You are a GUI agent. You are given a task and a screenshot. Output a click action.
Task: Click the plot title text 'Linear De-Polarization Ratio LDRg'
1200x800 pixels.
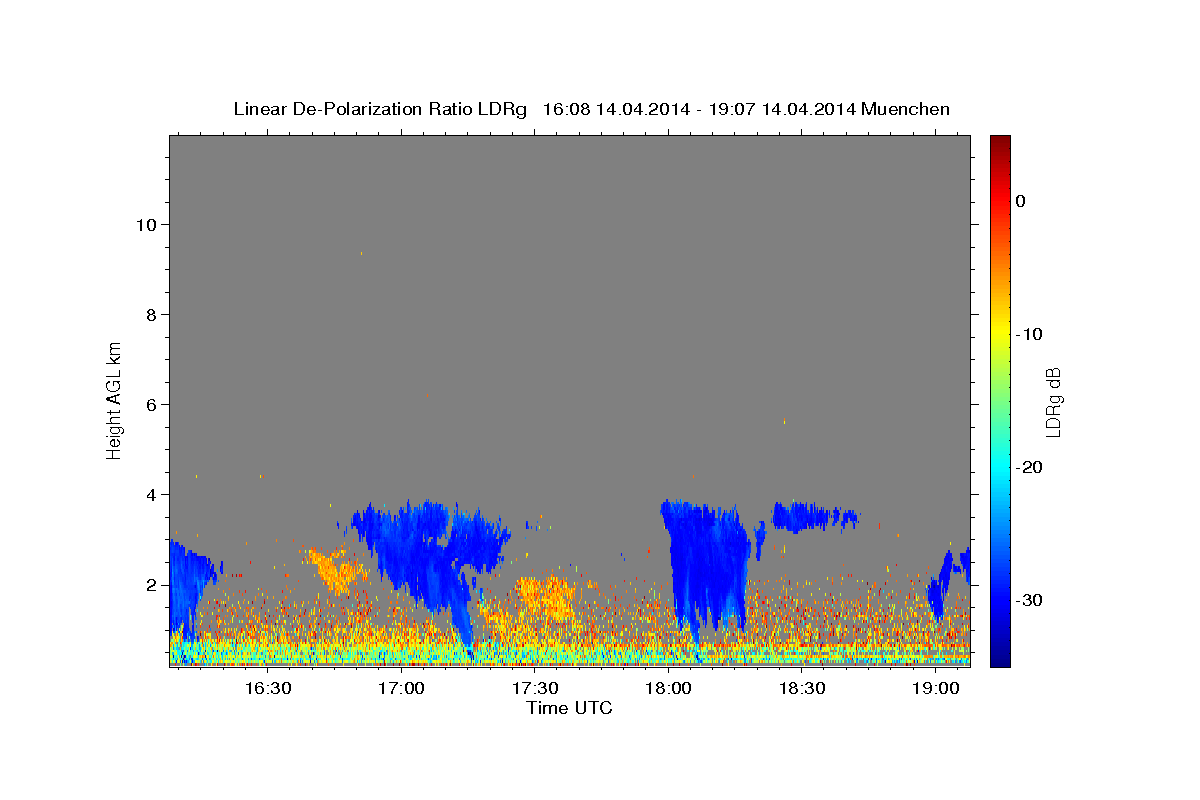pos(380,109)
